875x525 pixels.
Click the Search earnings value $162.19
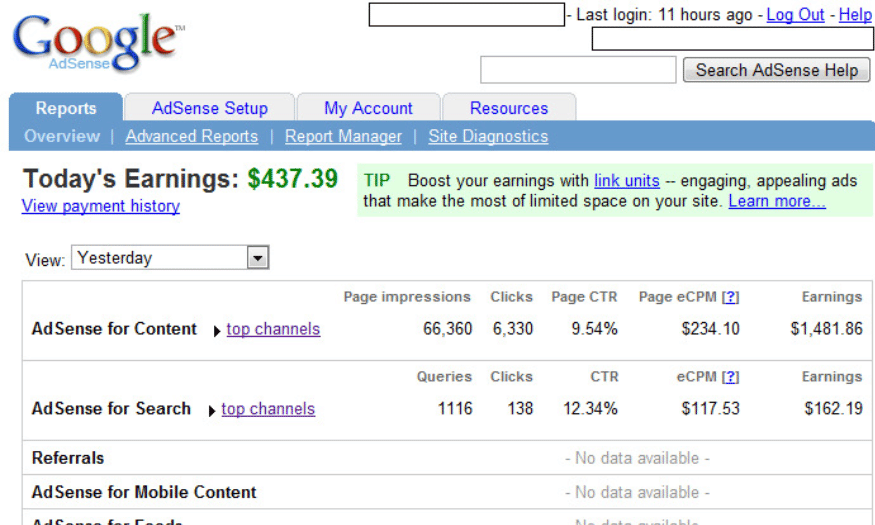pos(834,408)
